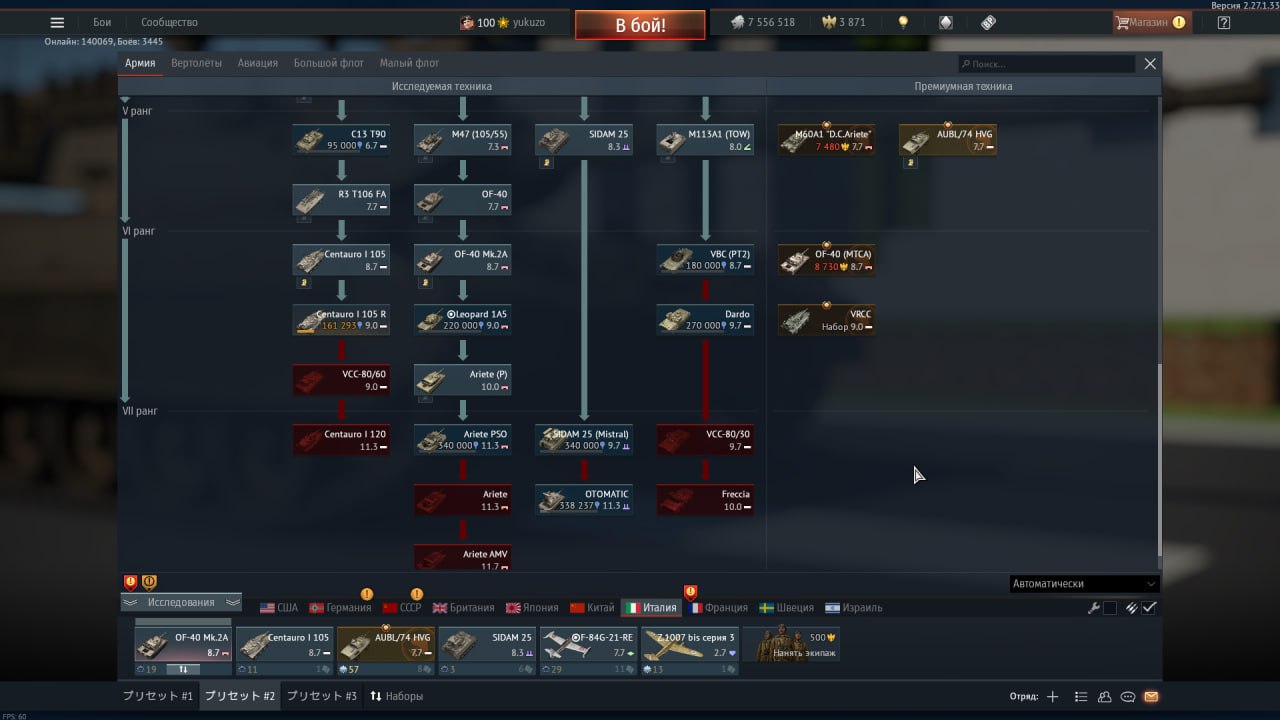The width and height of the screenshot is (1280, 720).
Task: Open the inventory items icon
Action: click(988, 22)
